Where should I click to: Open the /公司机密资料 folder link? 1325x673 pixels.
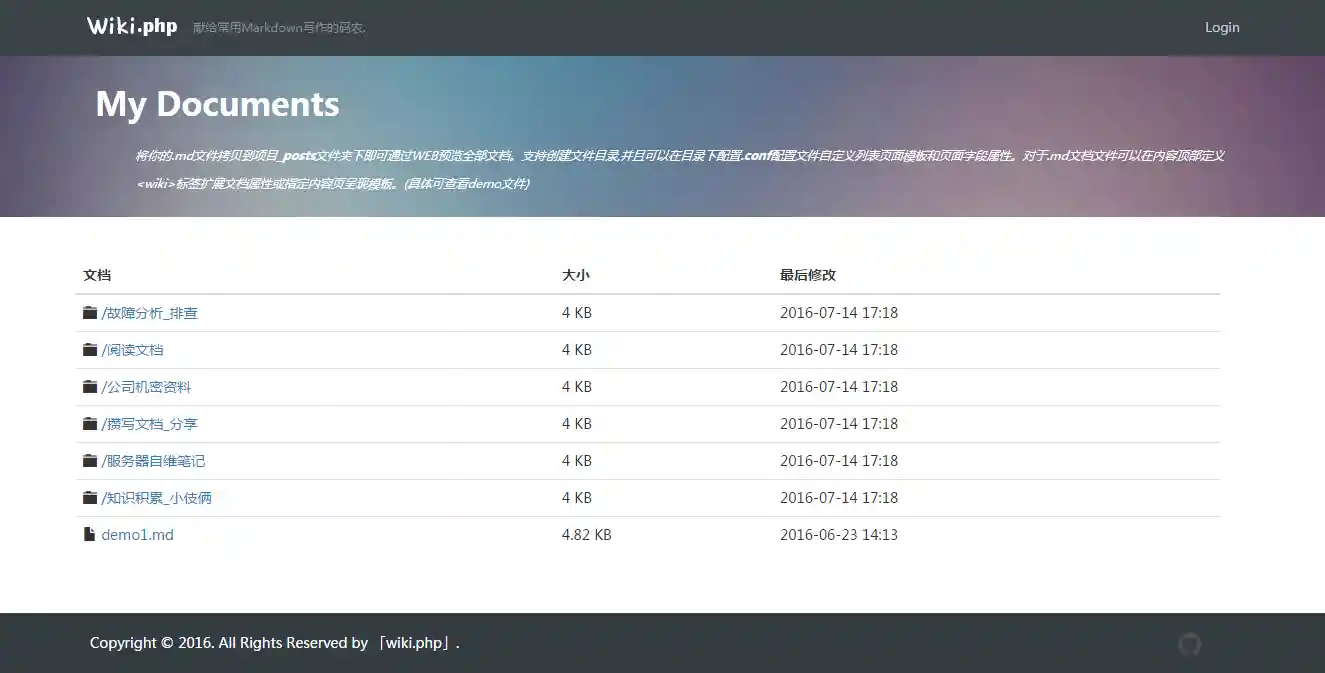pyautogui.click(x=146, y=387)
